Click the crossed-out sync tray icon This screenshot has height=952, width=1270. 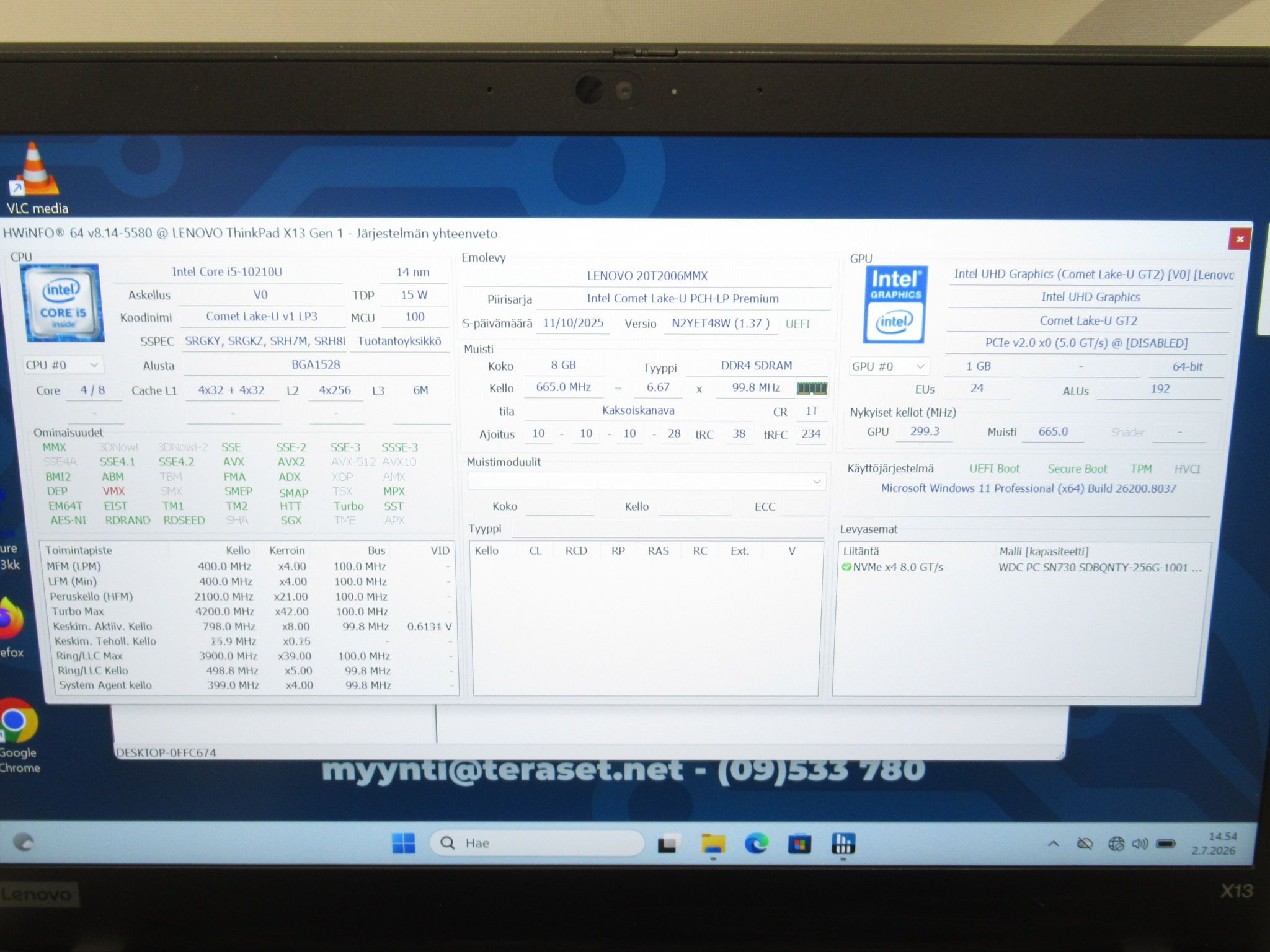click(1085, 844)
